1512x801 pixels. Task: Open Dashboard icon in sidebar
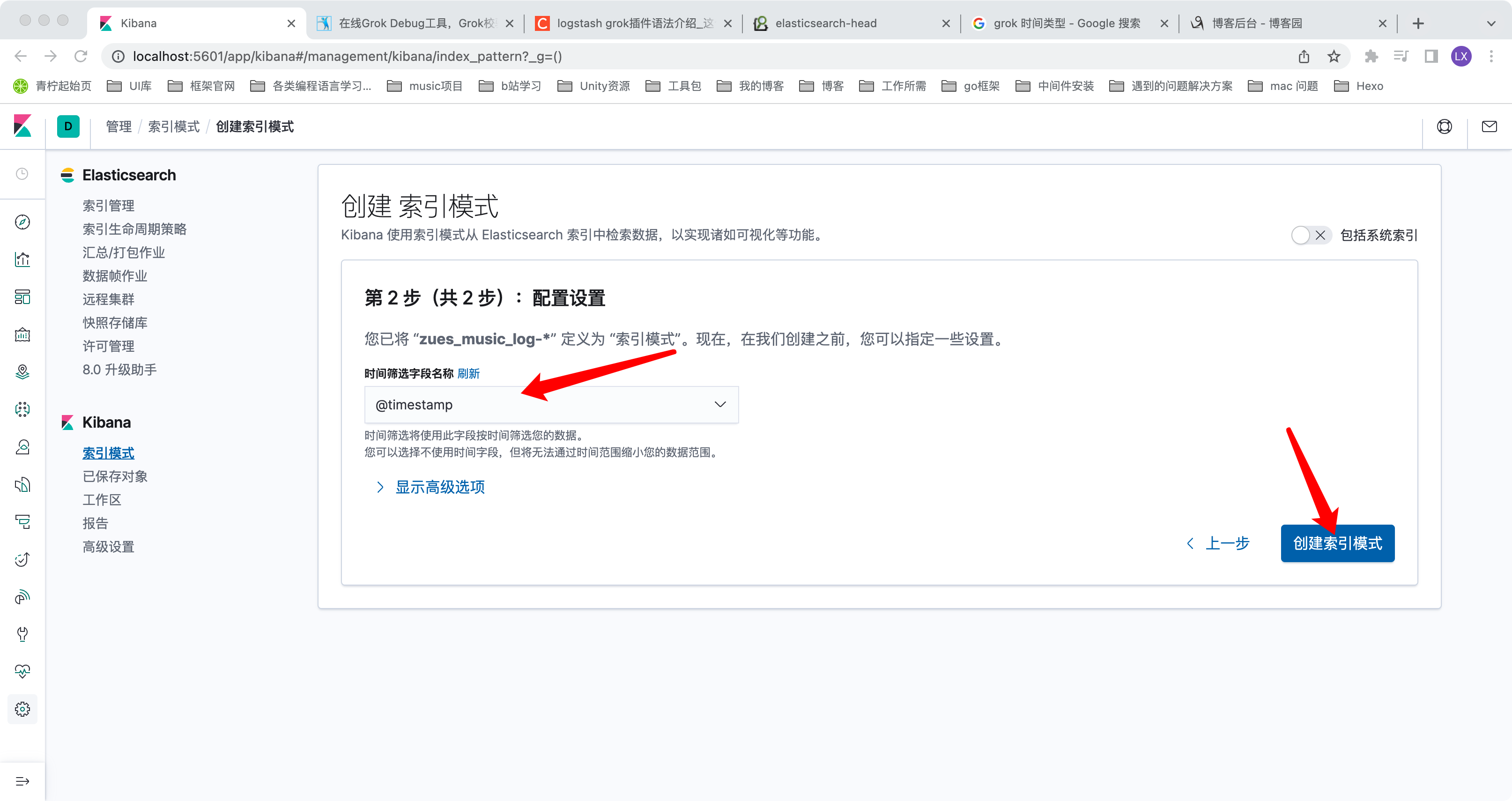tap(22, 297)
